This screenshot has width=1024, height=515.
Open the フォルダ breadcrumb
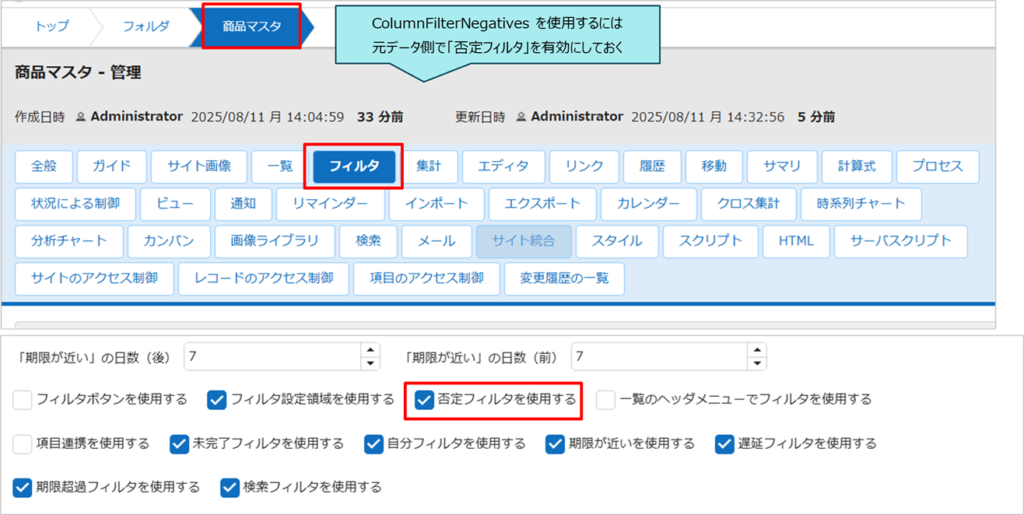coord(146,27)
